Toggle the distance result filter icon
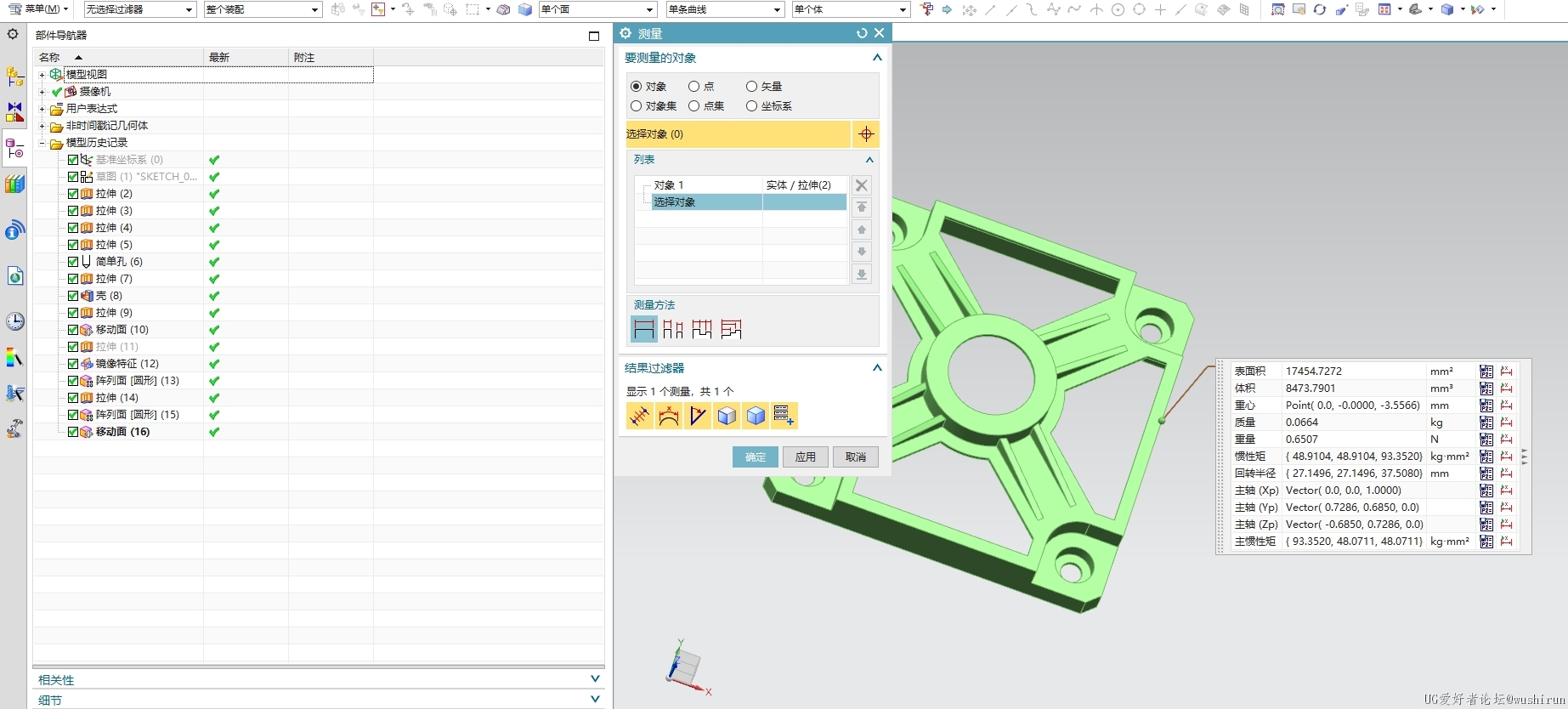Screen dimensions: 1568x709 pyautogui.click(x=640, y=416)
